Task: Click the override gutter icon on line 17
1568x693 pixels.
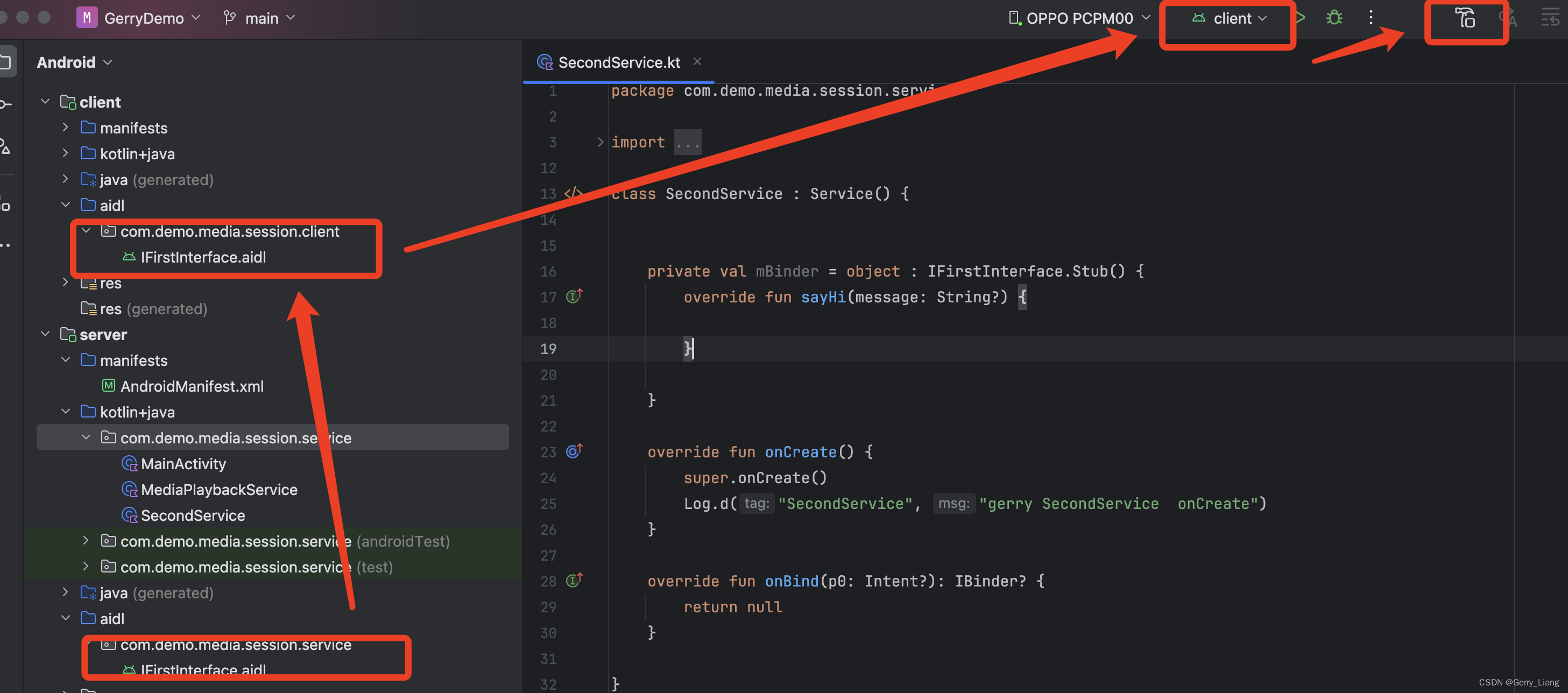Action: click(574, 296)
